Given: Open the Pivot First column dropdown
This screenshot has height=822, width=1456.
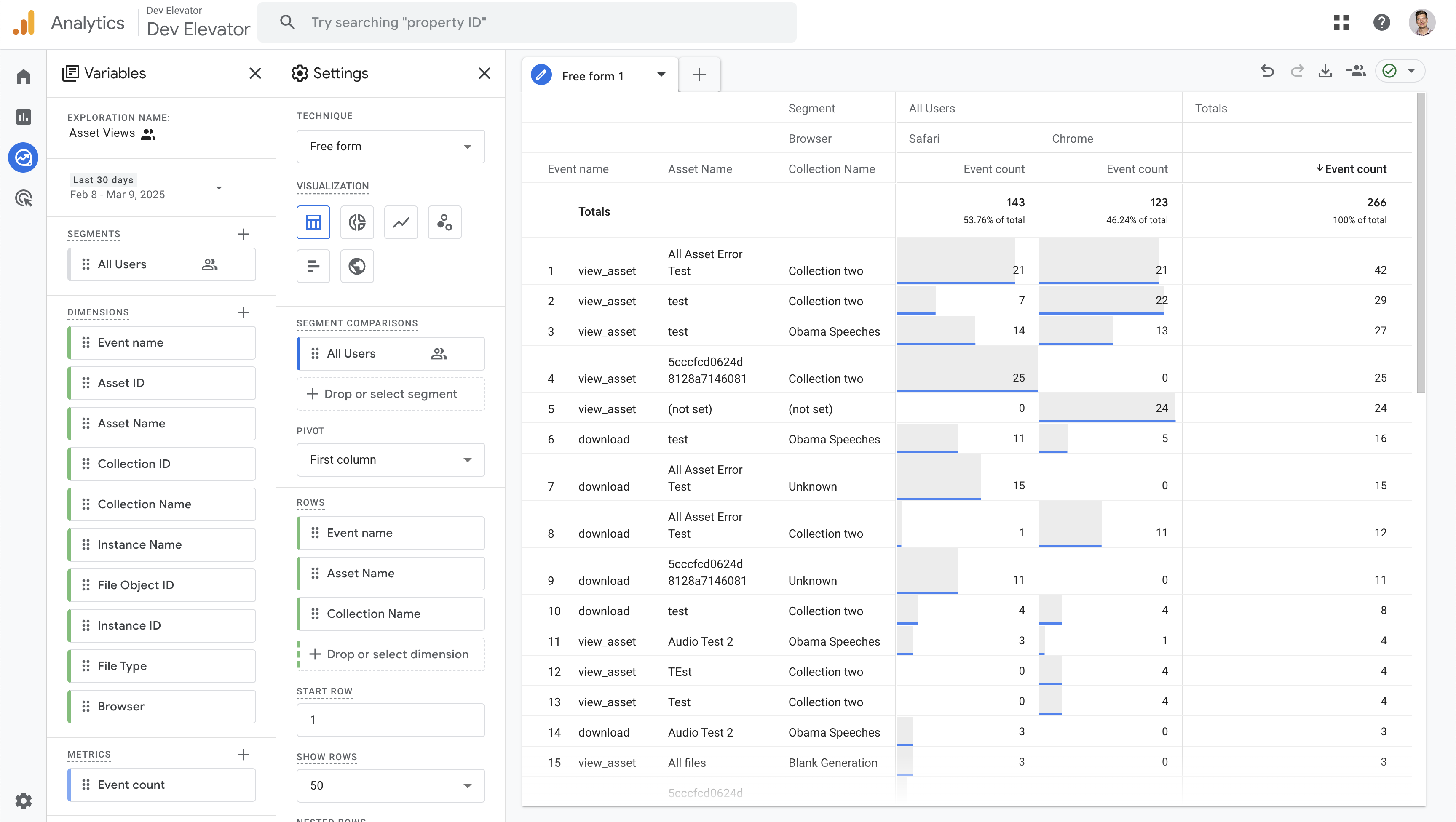Looking at the screenshot, I should click(x=391, y=460).
